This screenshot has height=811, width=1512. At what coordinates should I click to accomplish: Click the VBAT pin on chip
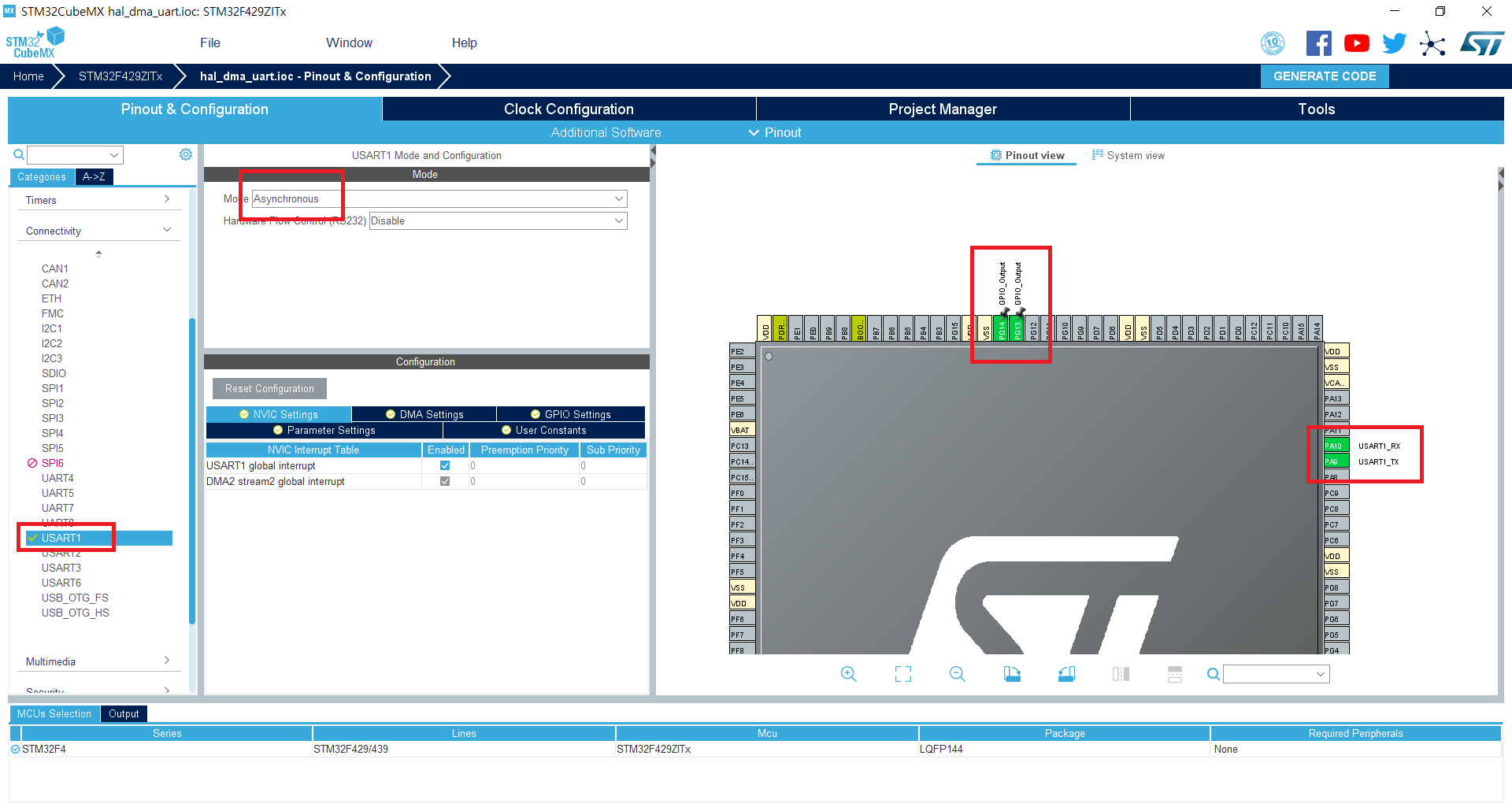point(742,430)
